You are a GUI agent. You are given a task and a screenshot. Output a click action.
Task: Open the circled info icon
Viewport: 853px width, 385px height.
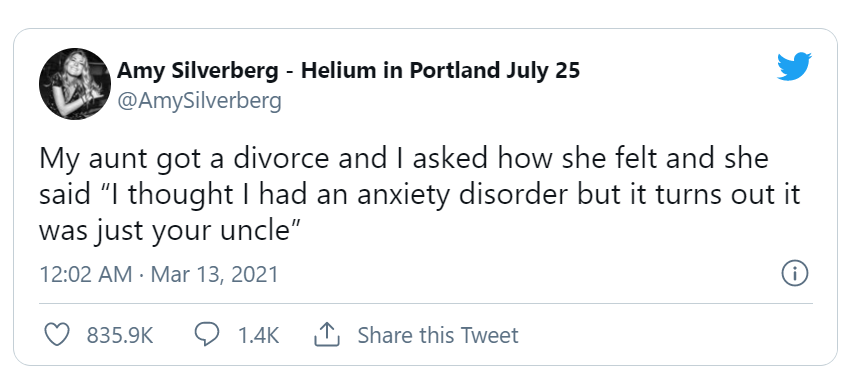794,274
